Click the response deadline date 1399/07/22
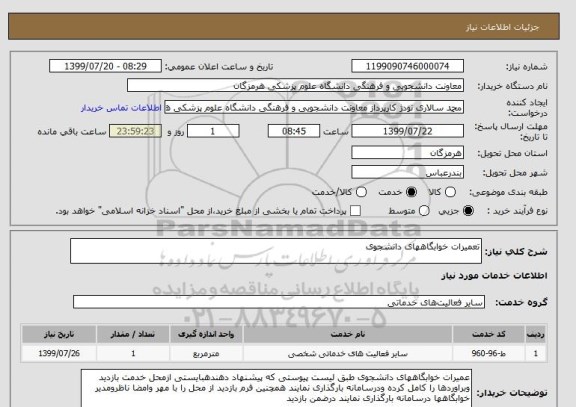The height and width of the screenshot is (407, 576). click(x=407, y=131)
